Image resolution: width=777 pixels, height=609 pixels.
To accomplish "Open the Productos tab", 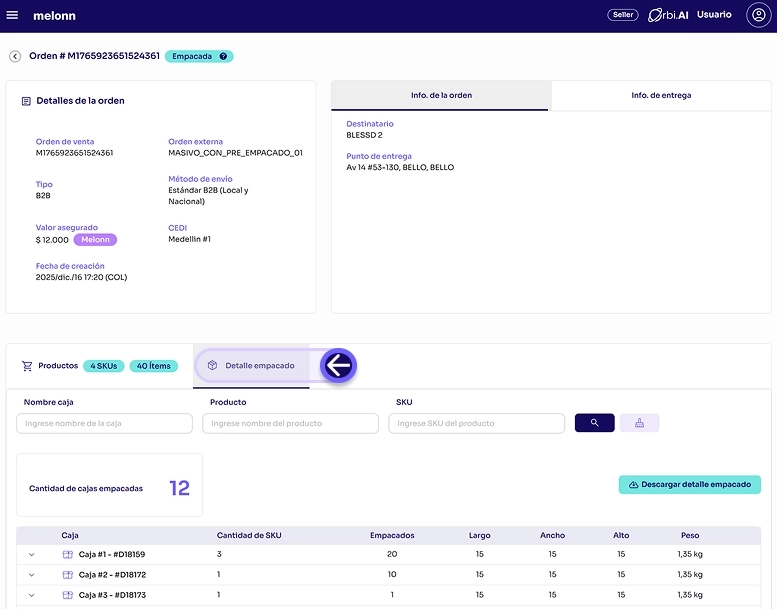I will (58, 366).
